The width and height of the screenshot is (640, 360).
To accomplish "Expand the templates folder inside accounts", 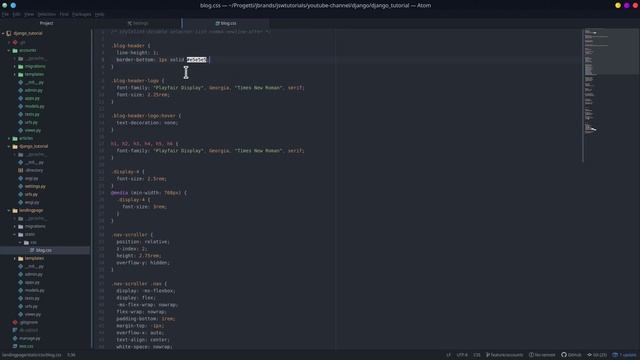I will click(x=15, y=74).
